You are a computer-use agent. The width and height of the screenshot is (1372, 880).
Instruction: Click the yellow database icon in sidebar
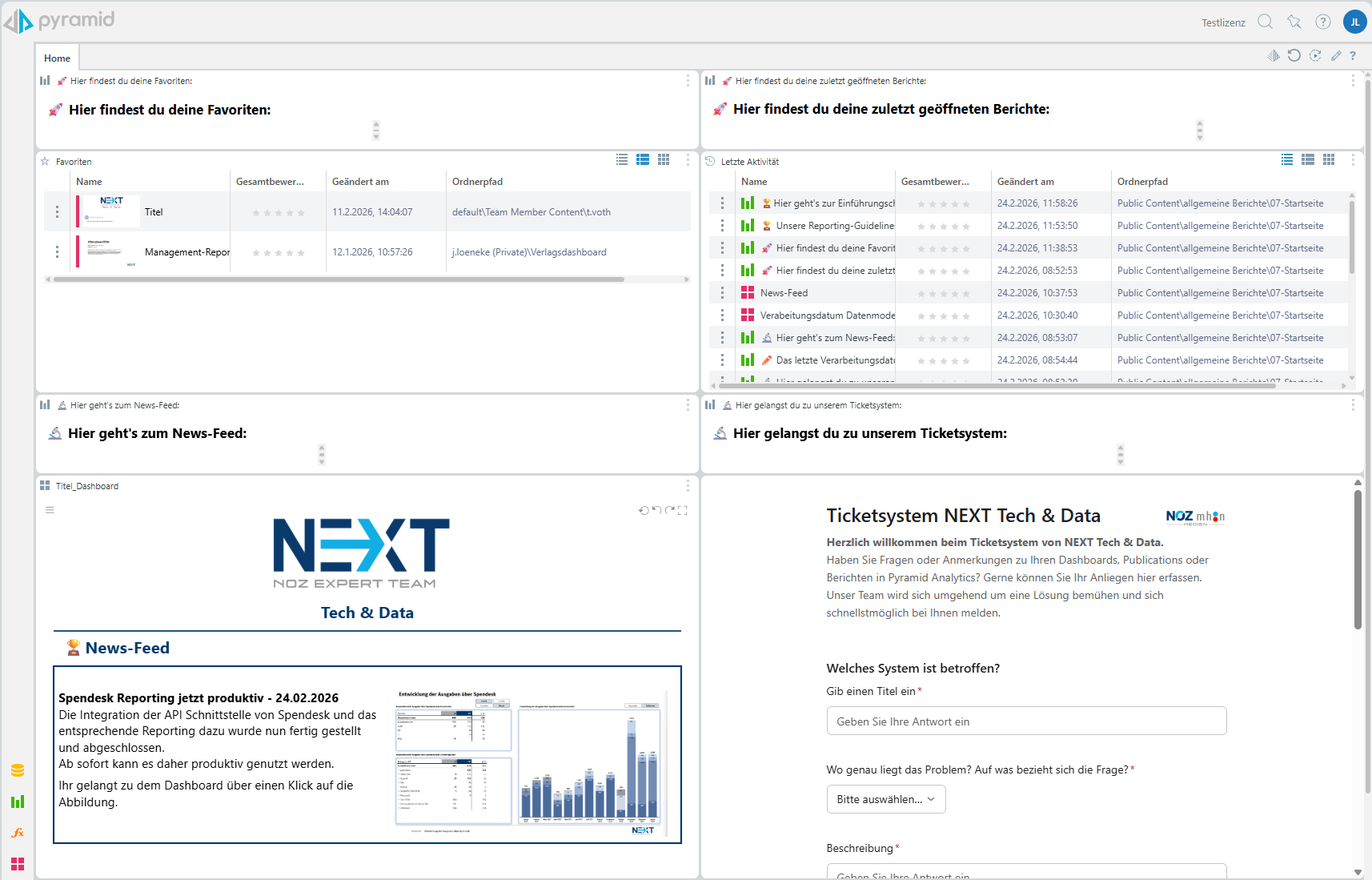tap(18, 770)
